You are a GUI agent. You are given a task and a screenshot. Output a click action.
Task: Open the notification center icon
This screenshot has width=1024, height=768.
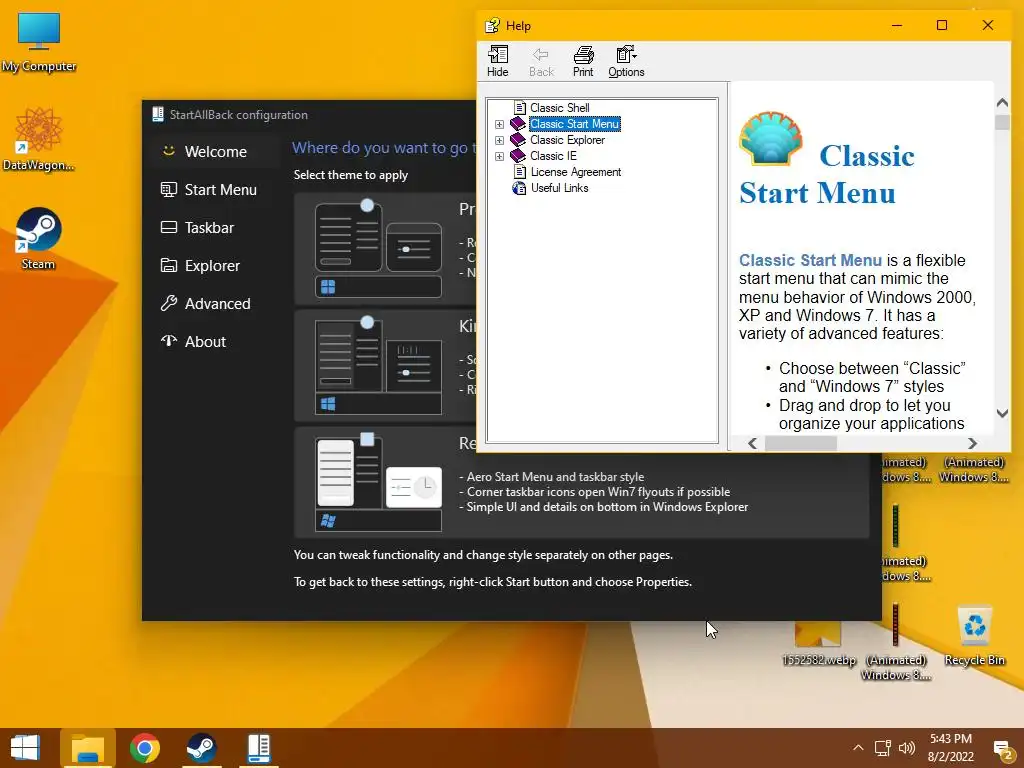[x=1002, y=749]
